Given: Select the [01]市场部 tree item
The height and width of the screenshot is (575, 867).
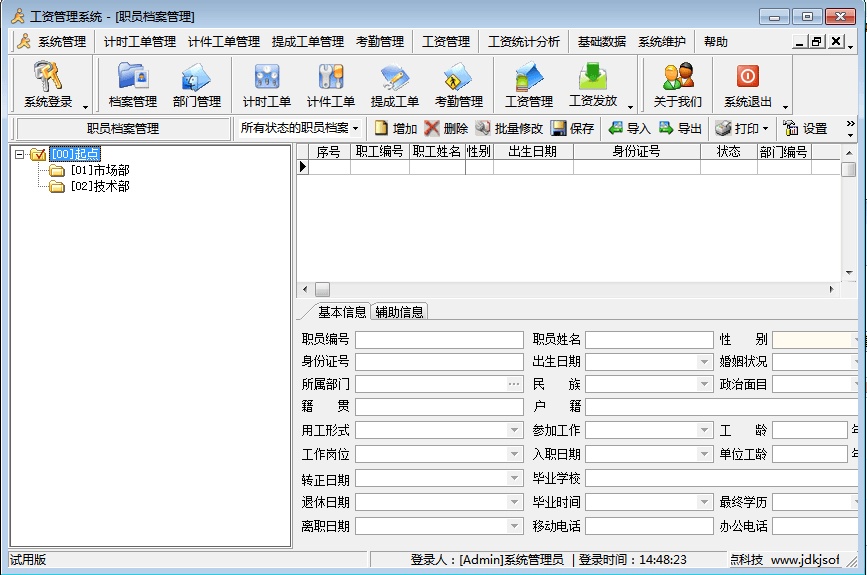Looking at the screenshot, I should (x=100, y=170).
